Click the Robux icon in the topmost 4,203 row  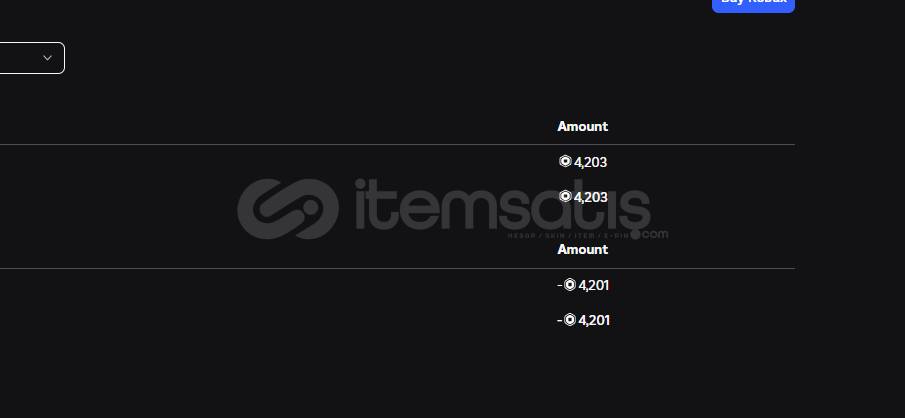565,162
